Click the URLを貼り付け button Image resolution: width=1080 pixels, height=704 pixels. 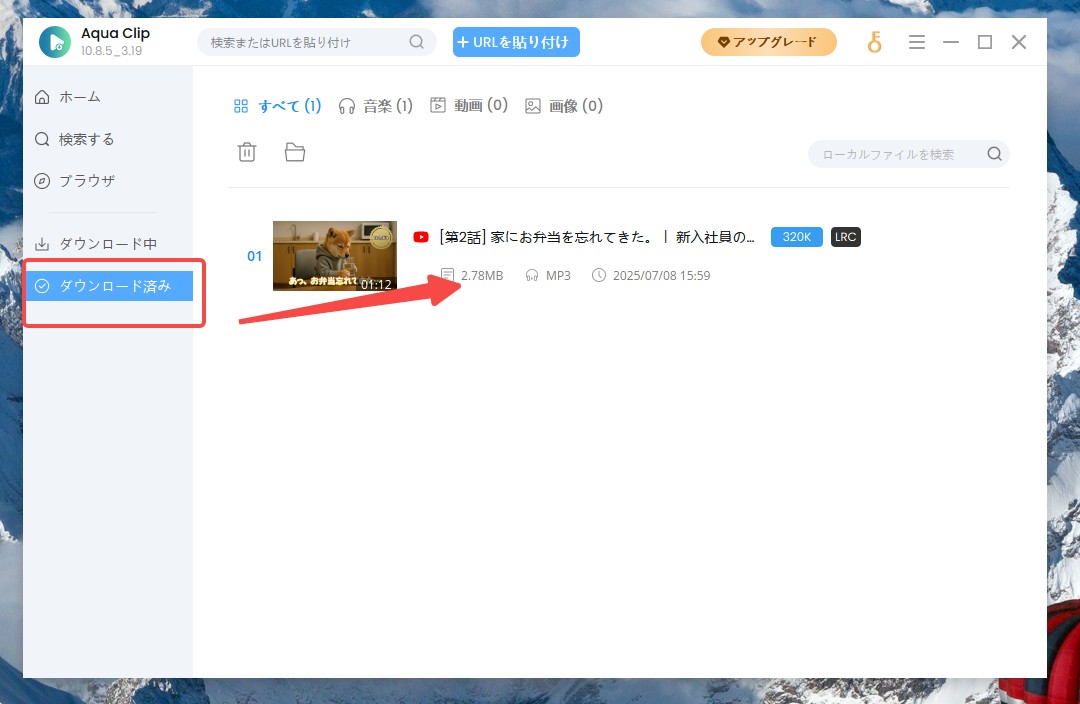(x=516, y=42)
